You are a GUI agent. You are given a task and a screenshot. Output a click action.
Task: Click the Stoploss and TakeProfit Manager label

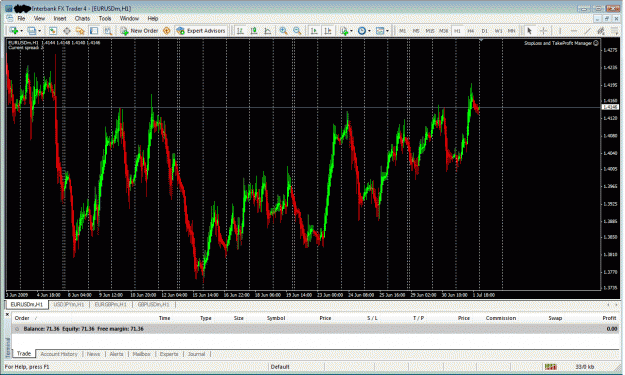coord(558,43)
